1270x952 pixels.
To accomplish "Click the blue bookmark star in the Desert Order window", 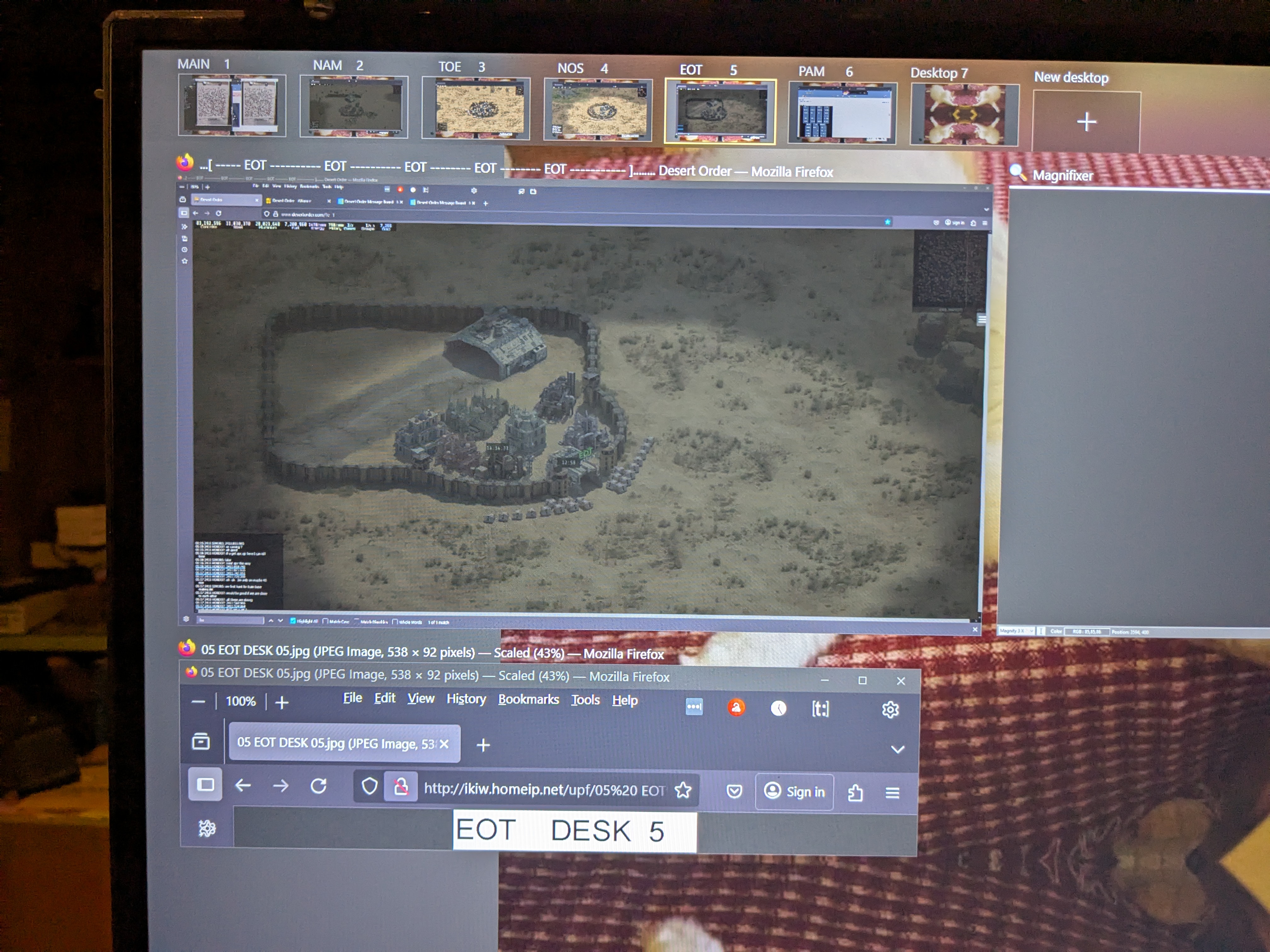I will [888, 222].
